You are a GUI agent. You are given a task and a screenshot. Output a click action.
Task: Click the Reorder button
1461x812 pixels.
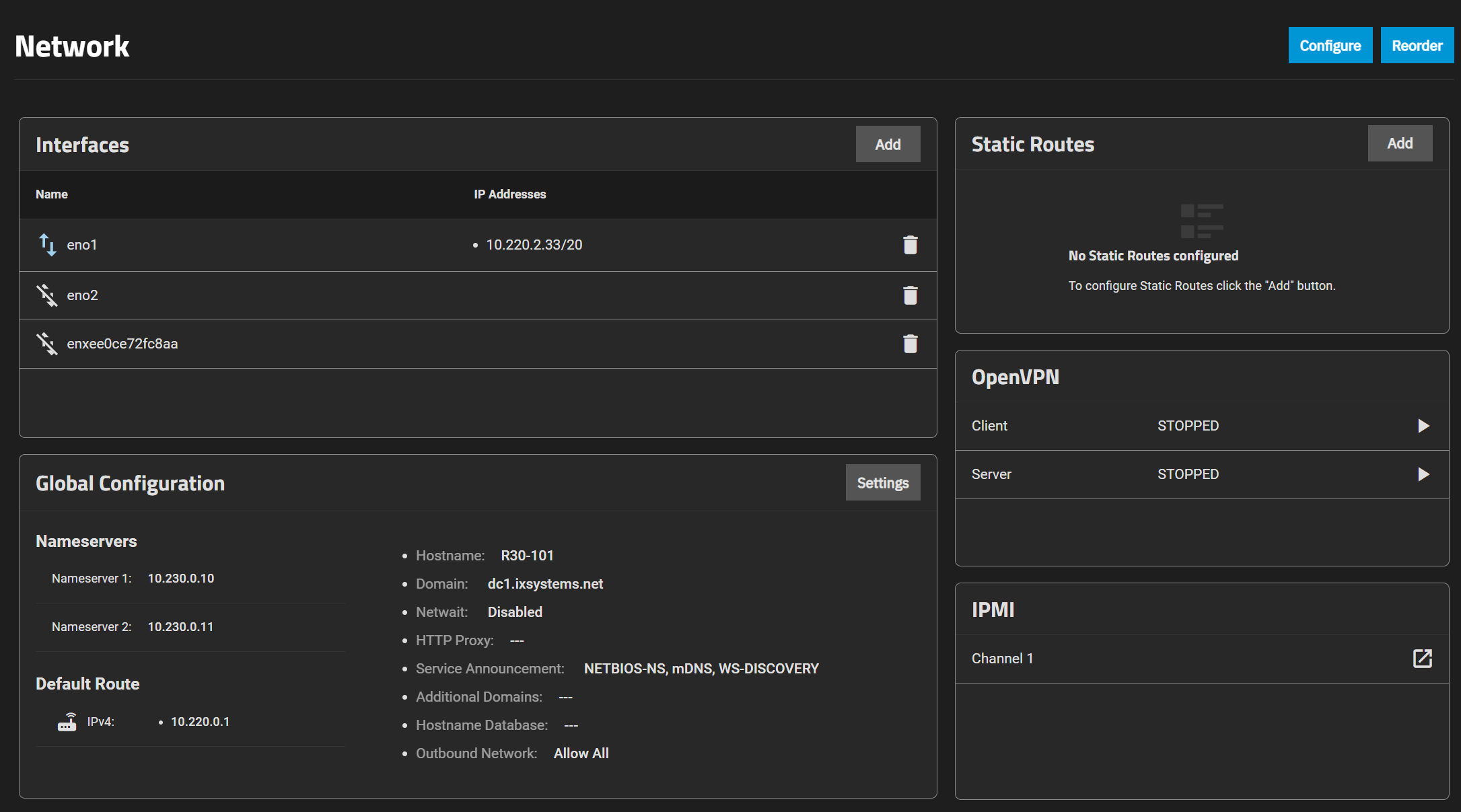tap(1417, 46)
